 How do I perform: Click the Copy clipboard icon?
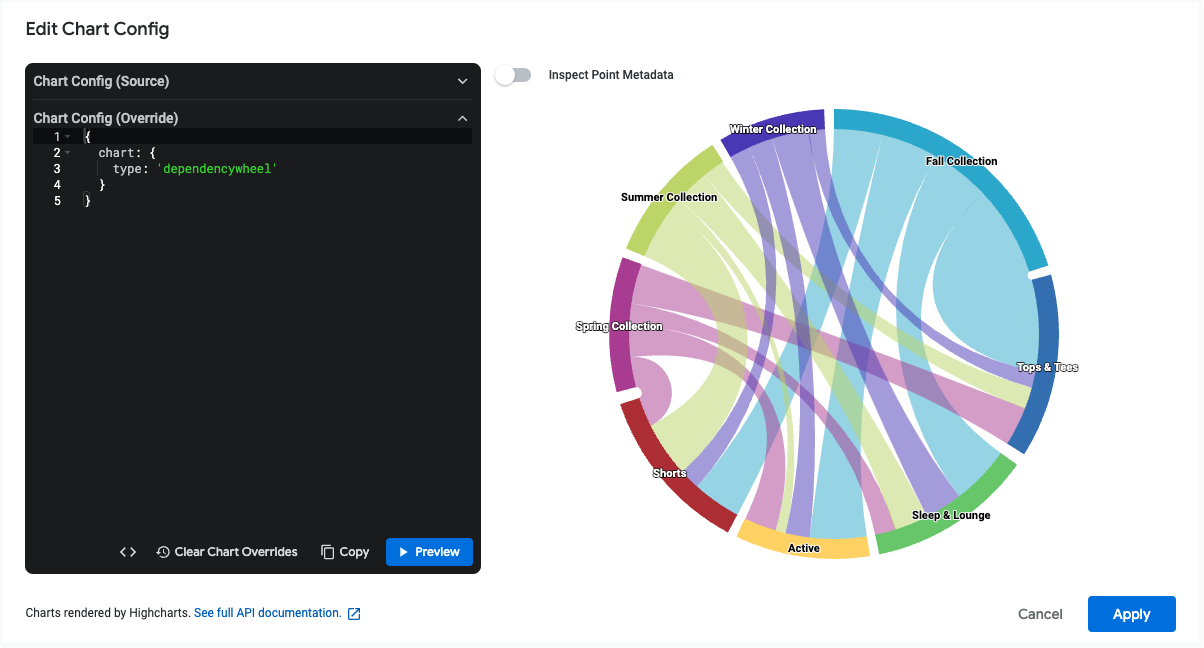[x=328, y=552]
